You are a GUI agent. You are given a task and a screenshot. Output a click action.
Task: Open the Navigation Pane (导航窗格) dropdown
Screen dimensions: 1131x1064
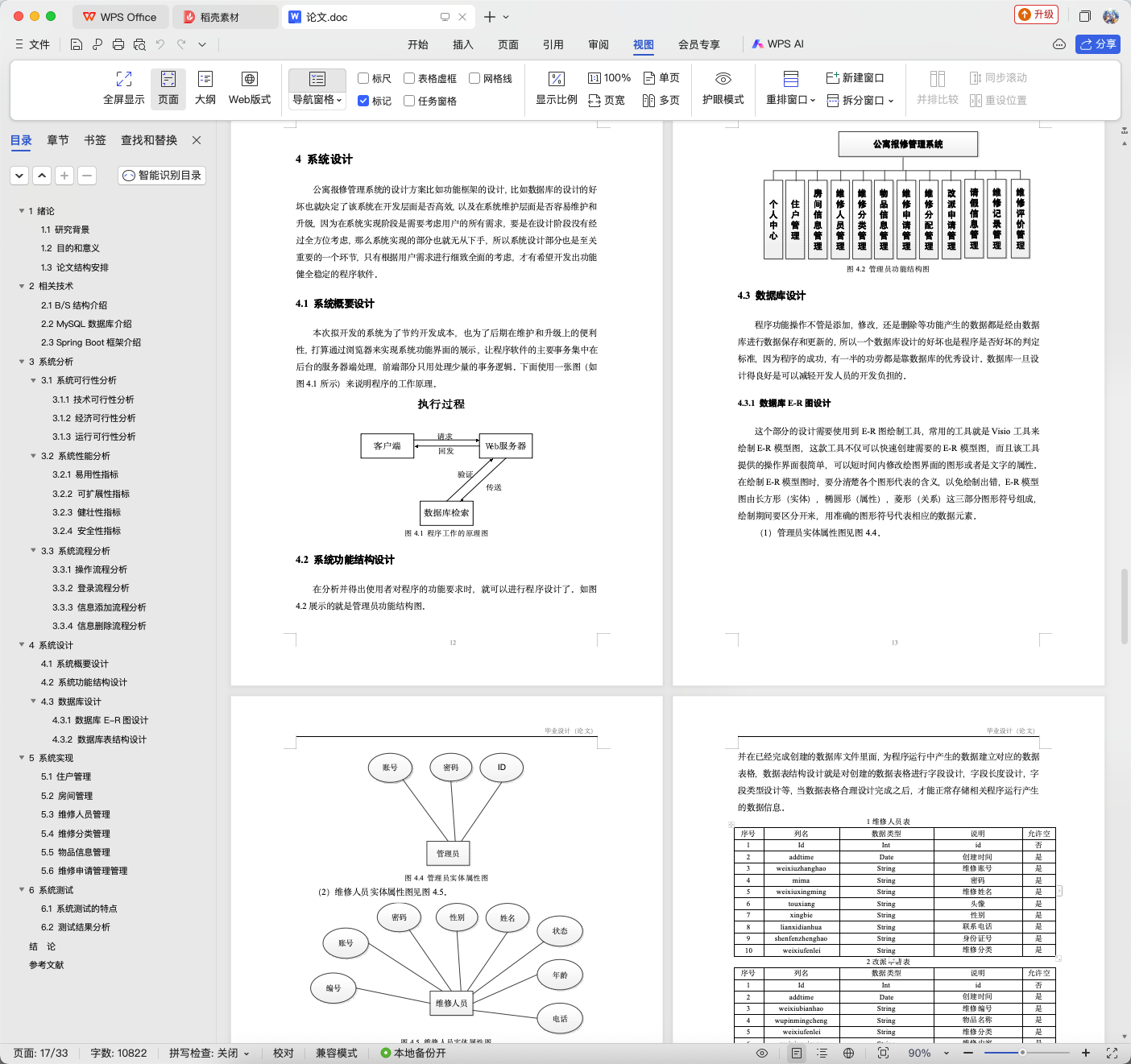point(317,100)
